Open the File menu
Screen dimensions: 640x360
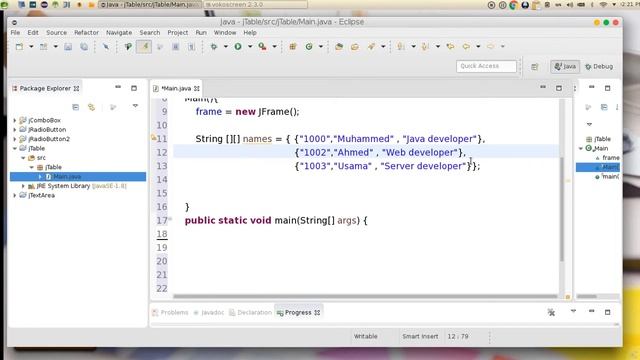point(15,33)
